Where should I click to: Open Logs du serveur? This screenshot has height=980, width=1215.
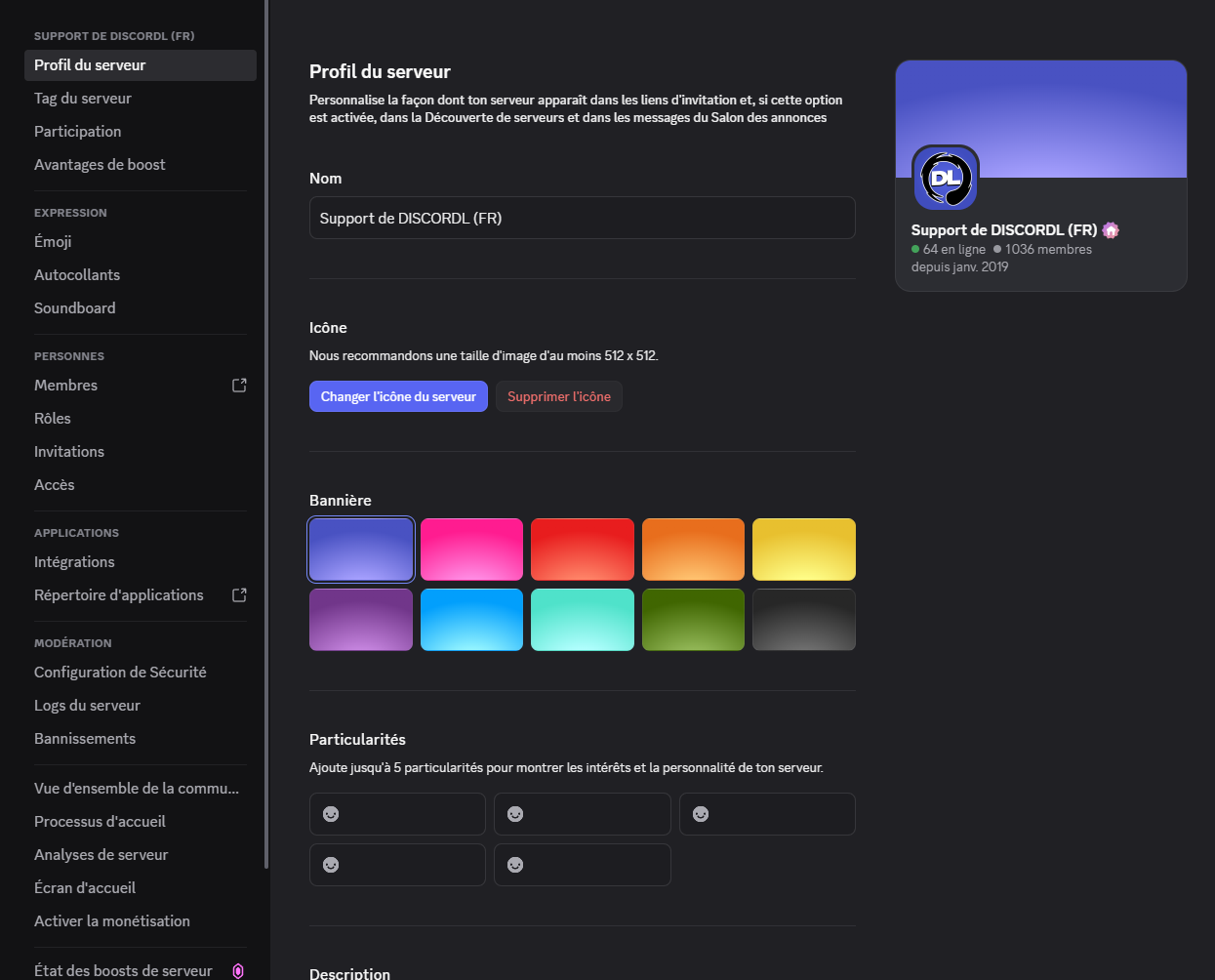click(141, 706)
